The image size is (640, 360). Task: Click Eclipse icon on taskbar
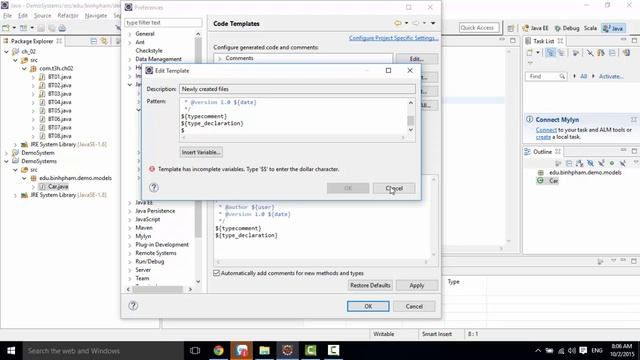click(x=288, y=351)
